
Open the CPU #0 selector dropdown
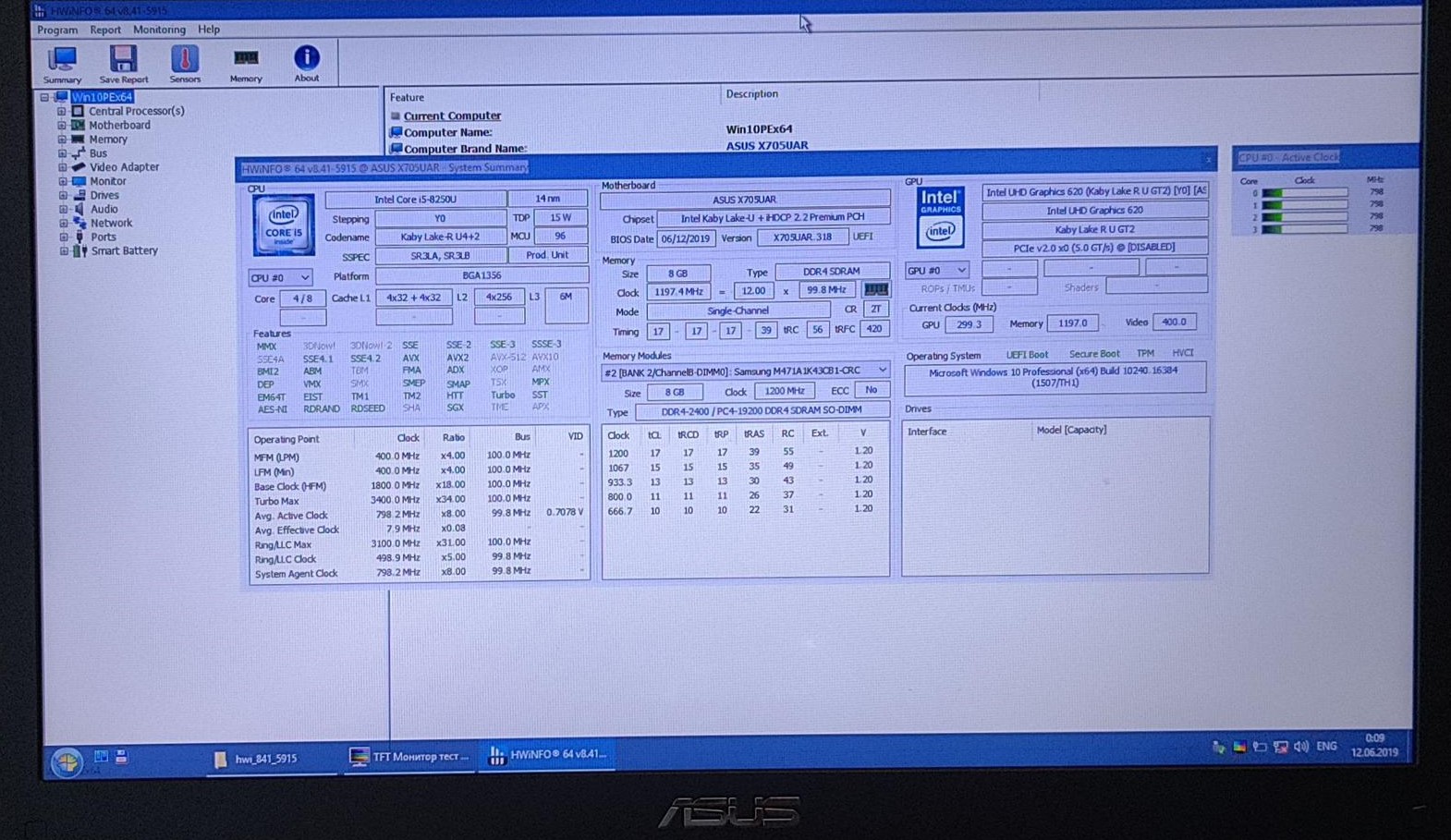coord(280,277)
